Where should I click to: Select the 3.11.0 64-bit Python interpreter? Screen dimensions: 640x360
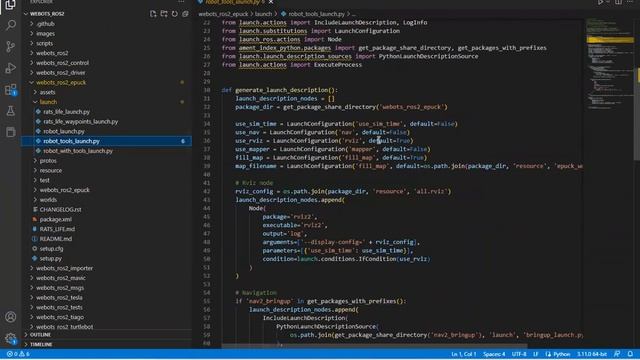[x=591, y=354]
